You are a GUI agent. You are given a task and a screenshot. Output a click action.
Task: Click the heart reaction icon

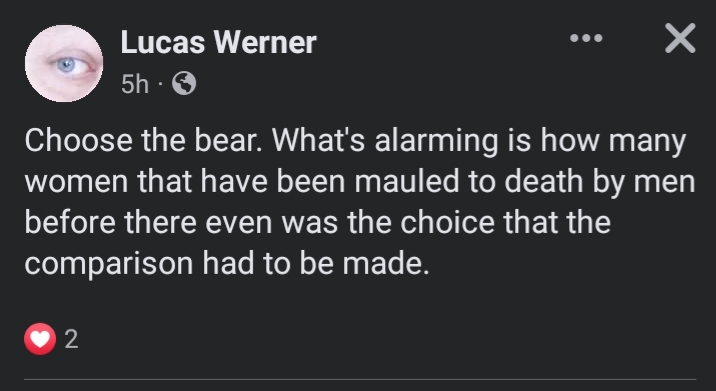pyautogui.click(x=40, y=339)
